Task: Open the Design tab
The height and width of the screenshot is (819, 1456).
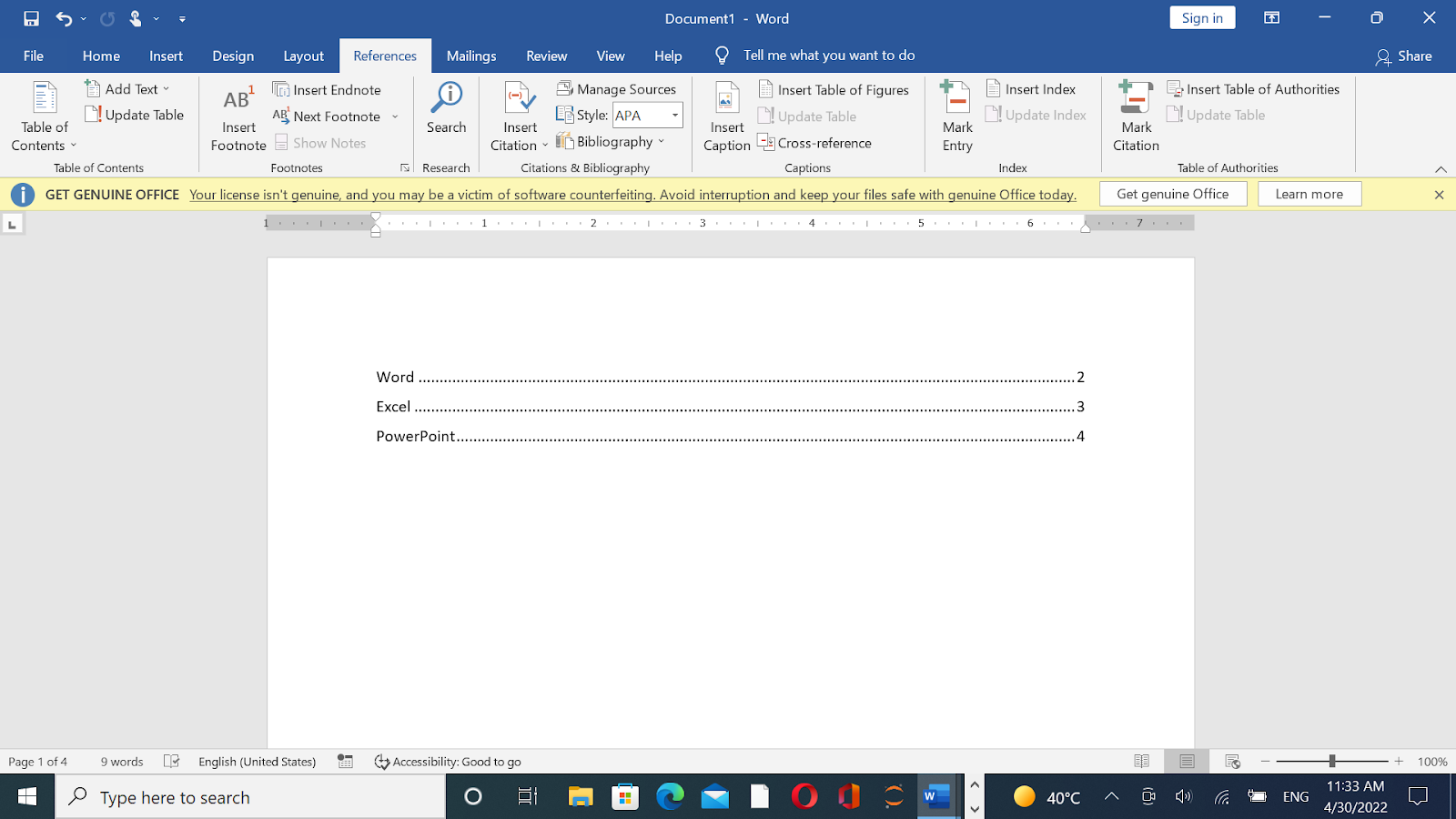Action: click(x=233, y=56)
